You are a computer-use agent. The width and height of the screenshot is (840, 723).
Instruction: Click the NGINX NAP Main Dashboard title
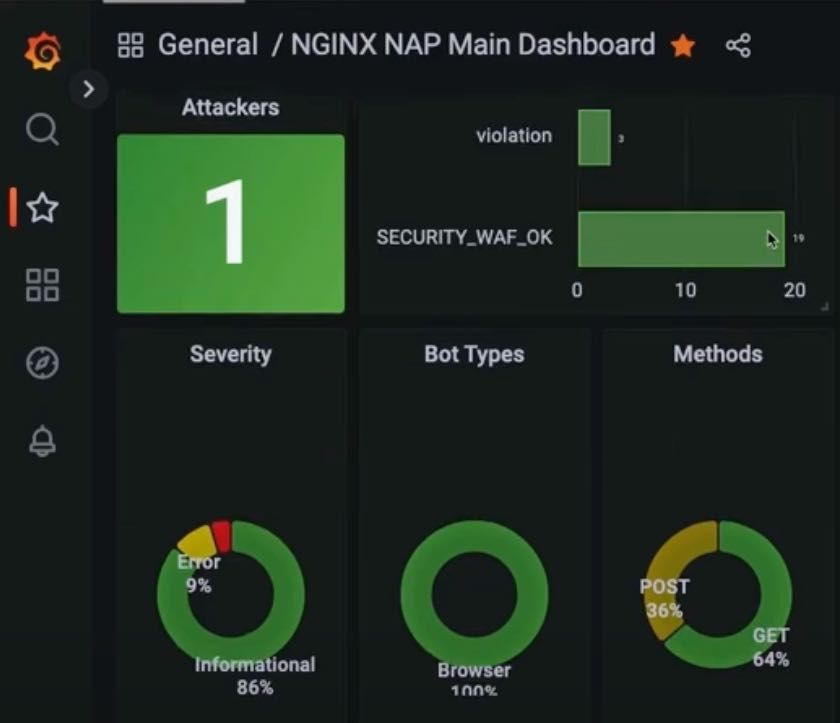pos(473,44)
